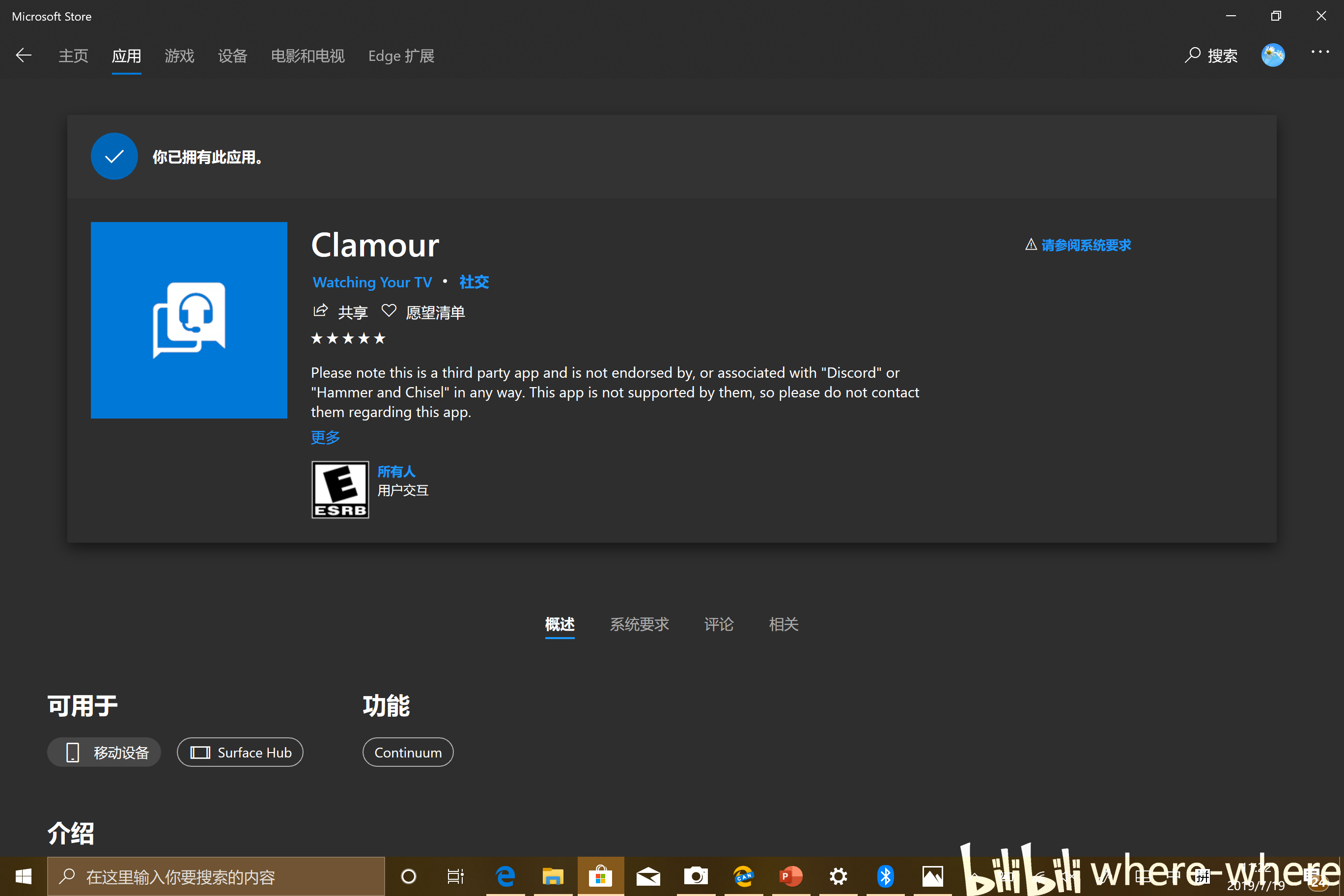Switch to the 游戏 tab
Viewport: 1344px width, 896px height.
(x=179, y=56)
